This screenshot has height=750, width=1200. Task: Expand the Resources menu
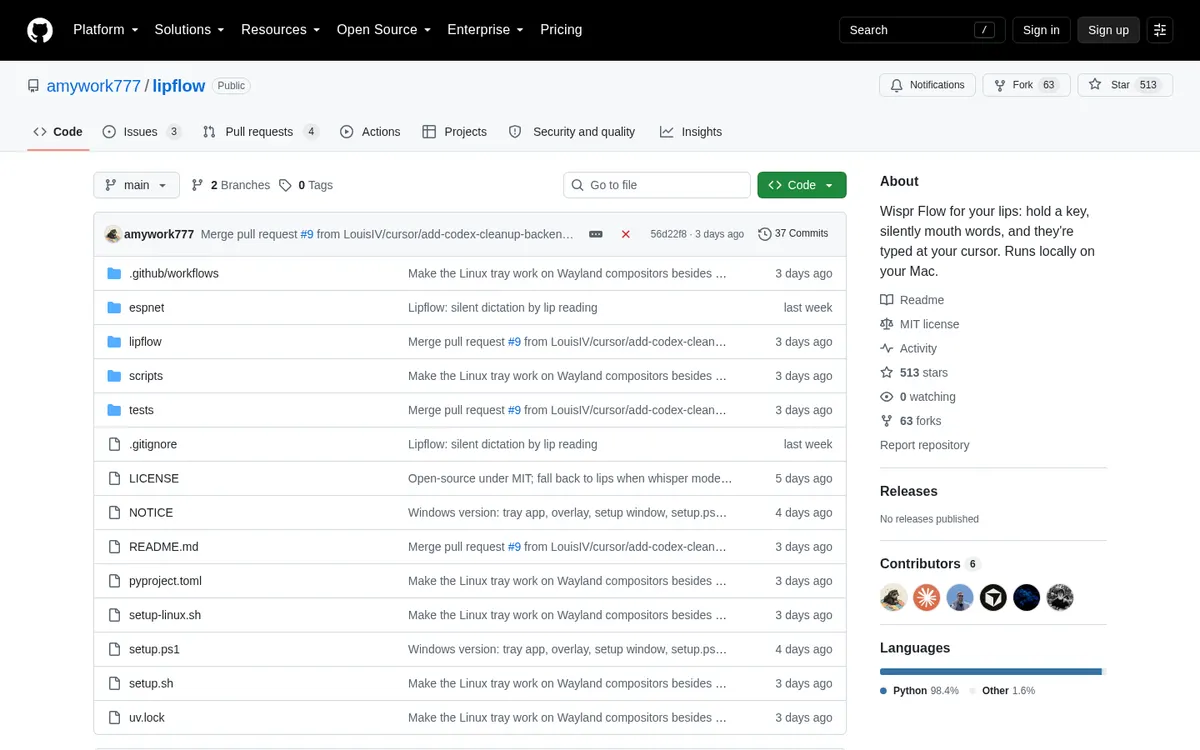click(x=281, y=30)
